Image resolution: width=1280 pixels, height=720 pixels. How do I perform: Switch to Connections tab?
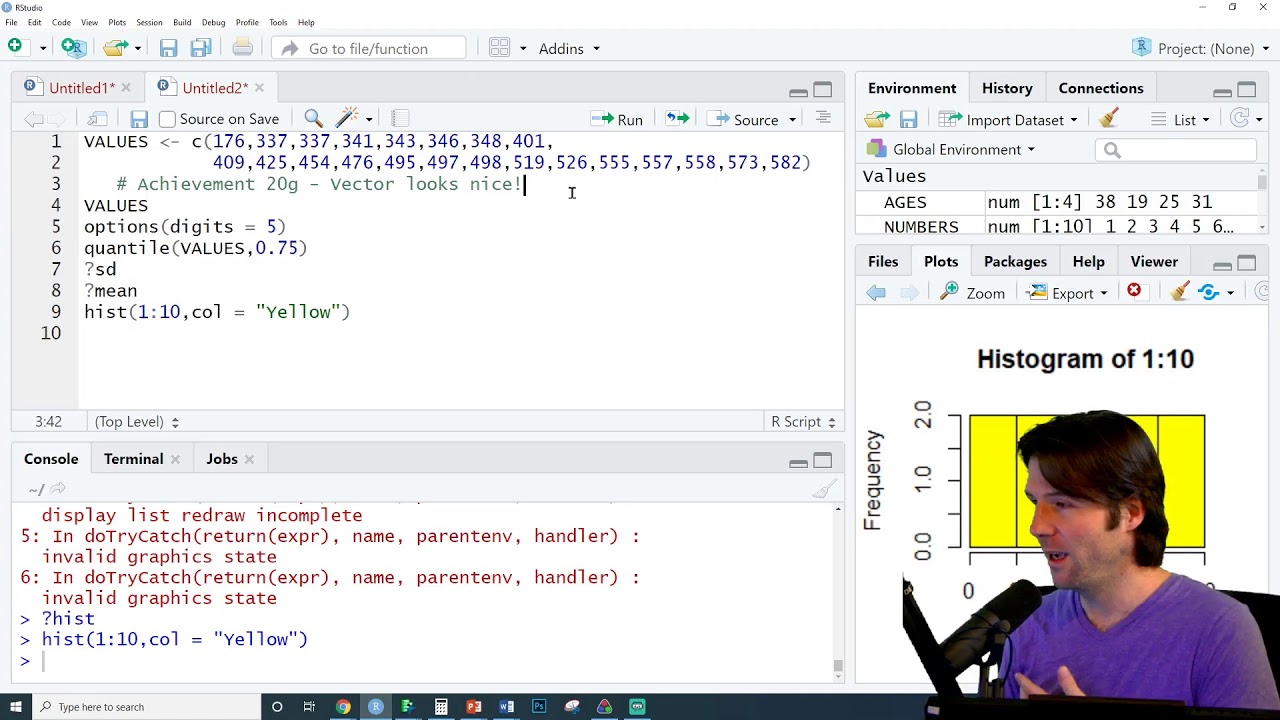click(x=1101, y=88)
